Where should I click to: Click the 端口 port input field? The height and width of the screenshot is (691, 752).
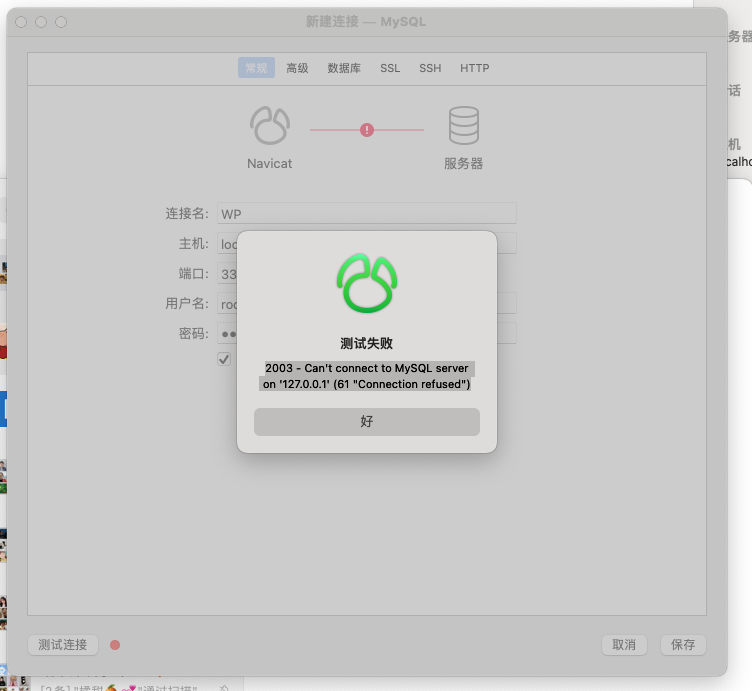tap(227, 274)
